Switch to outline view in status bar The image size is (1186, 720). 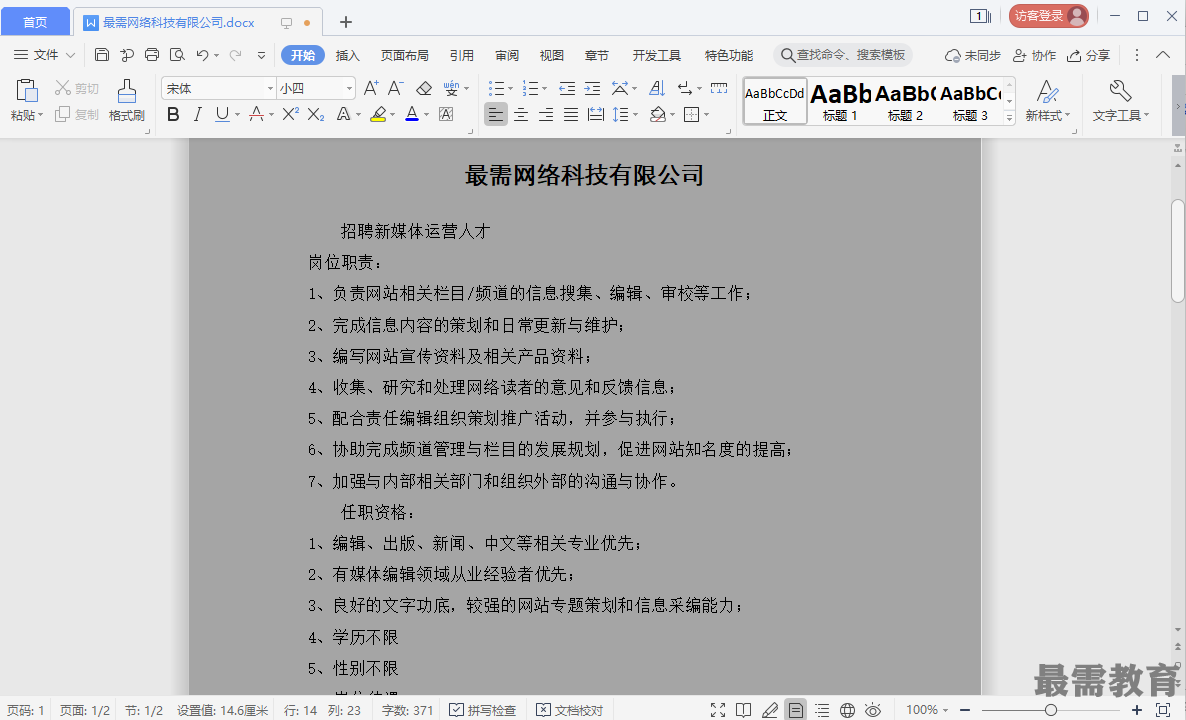821,710
